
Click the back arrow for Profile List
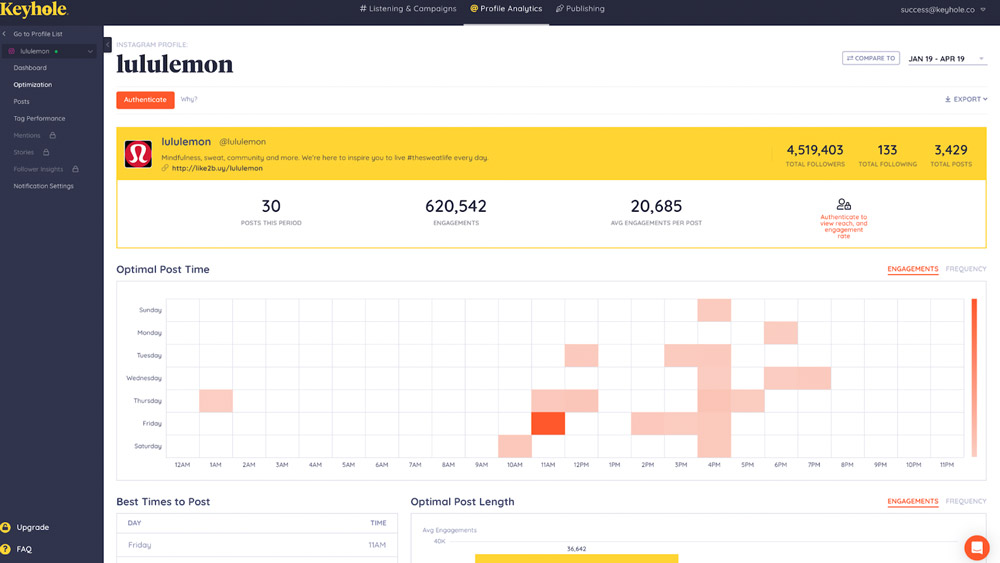click(x=4, y=34)
